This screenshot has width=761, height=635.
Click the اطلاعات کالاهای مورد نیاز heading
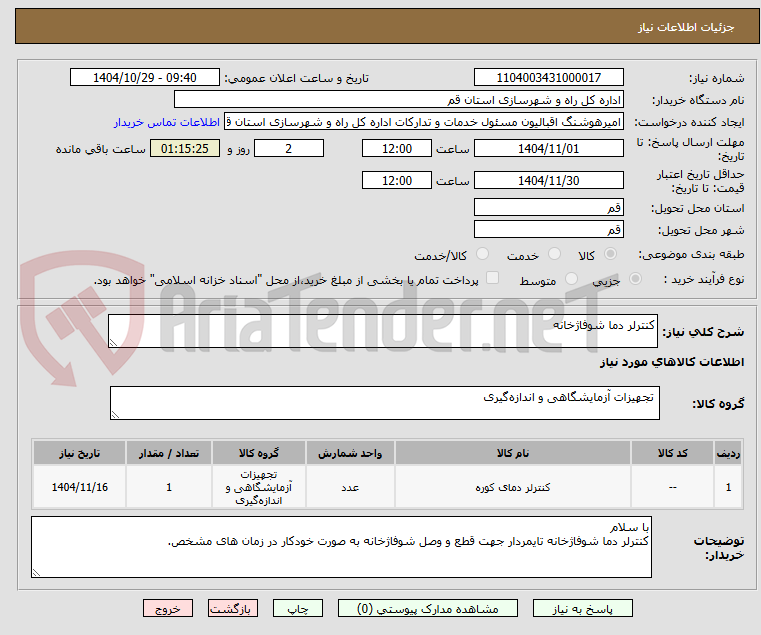pos(672,362)
